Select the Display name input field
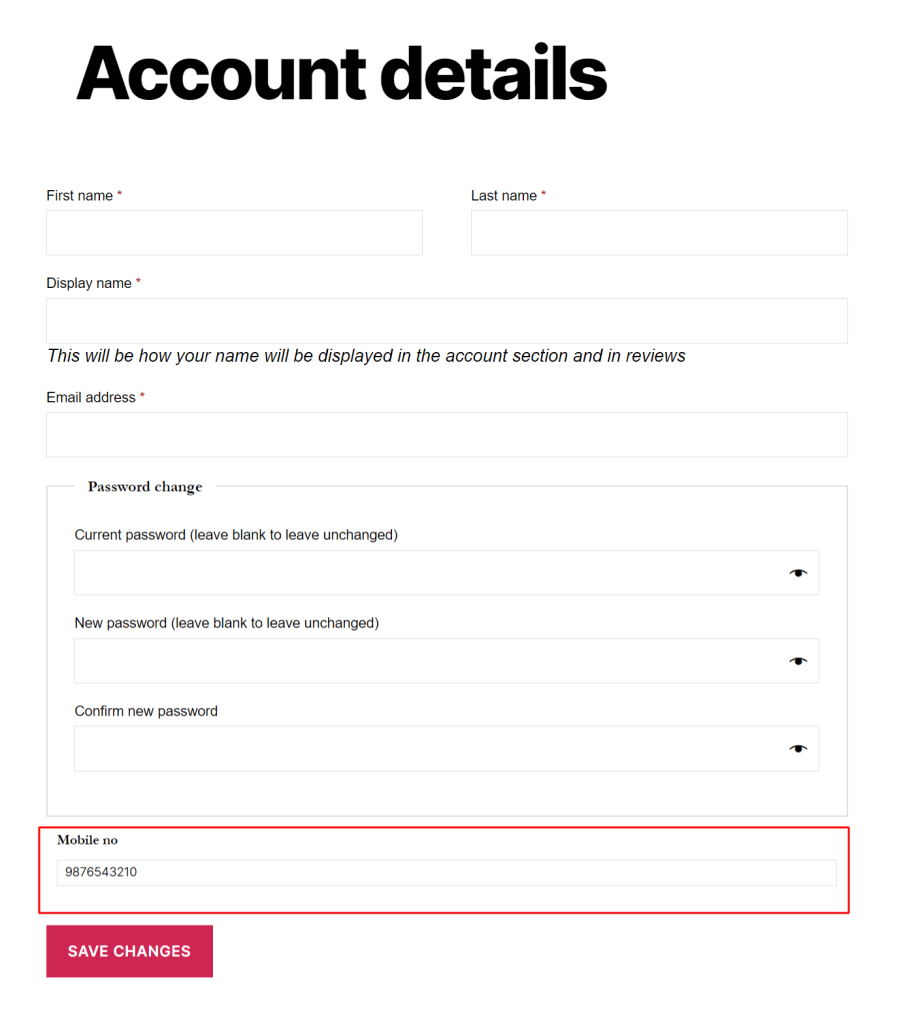 tap(446, 321)
